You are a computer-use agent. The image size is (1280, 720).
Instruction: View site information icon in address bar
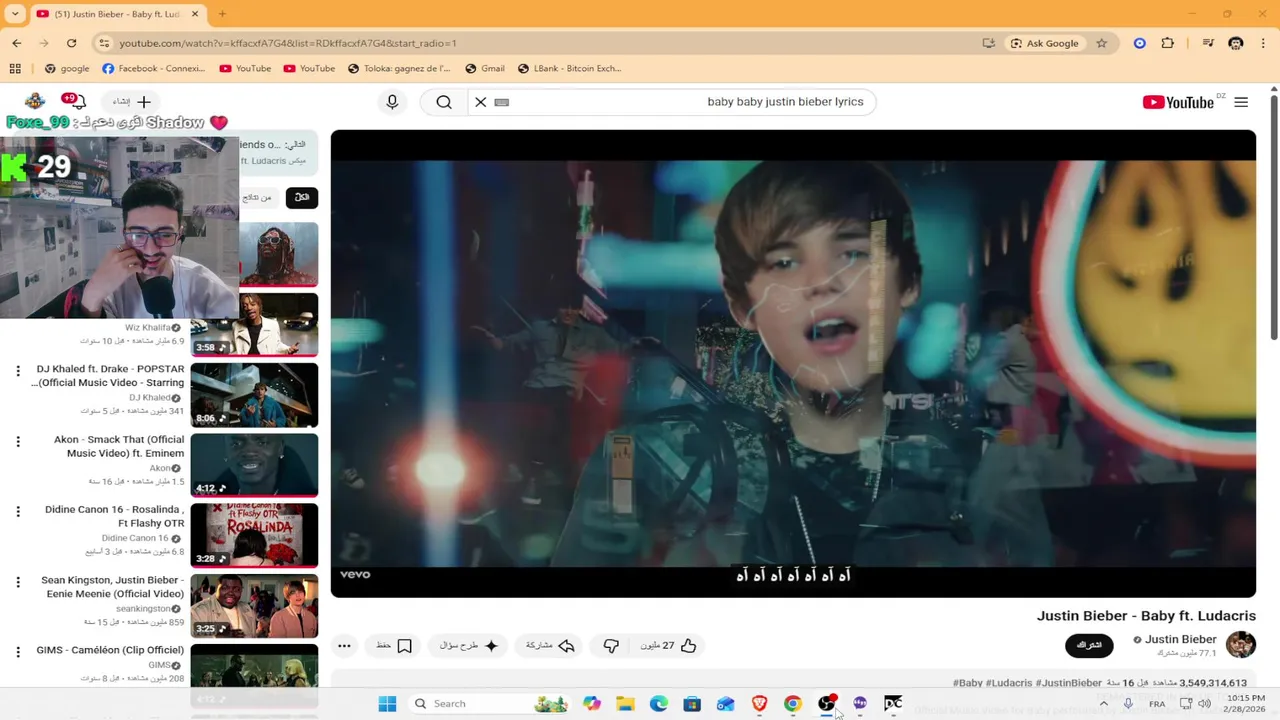104,43
